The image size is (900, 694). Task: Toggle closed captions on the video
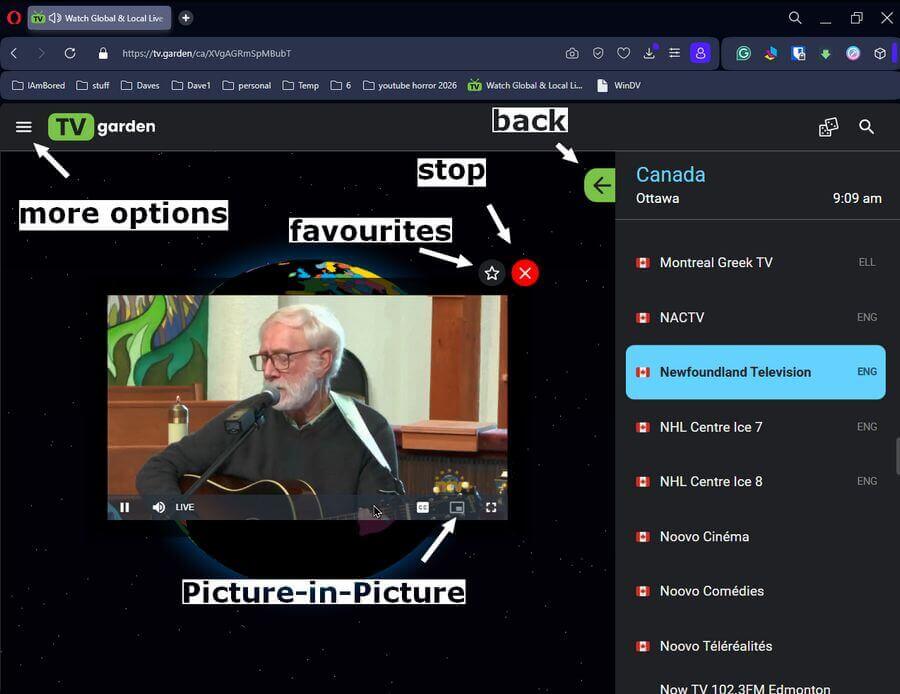pyautogui.click(x=423, y=507)
